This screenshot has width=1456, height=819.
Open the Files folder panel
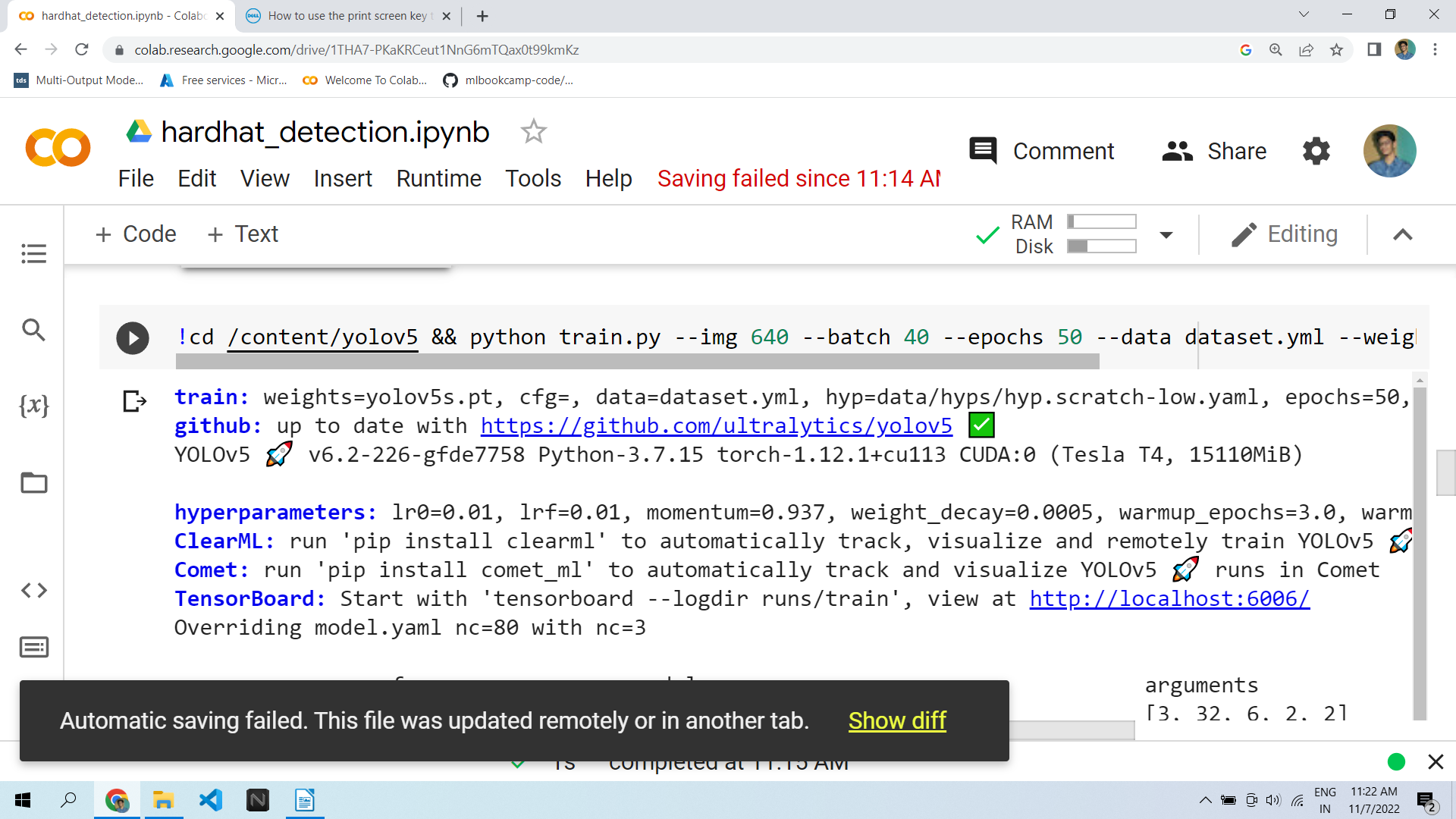coord(34,483)
